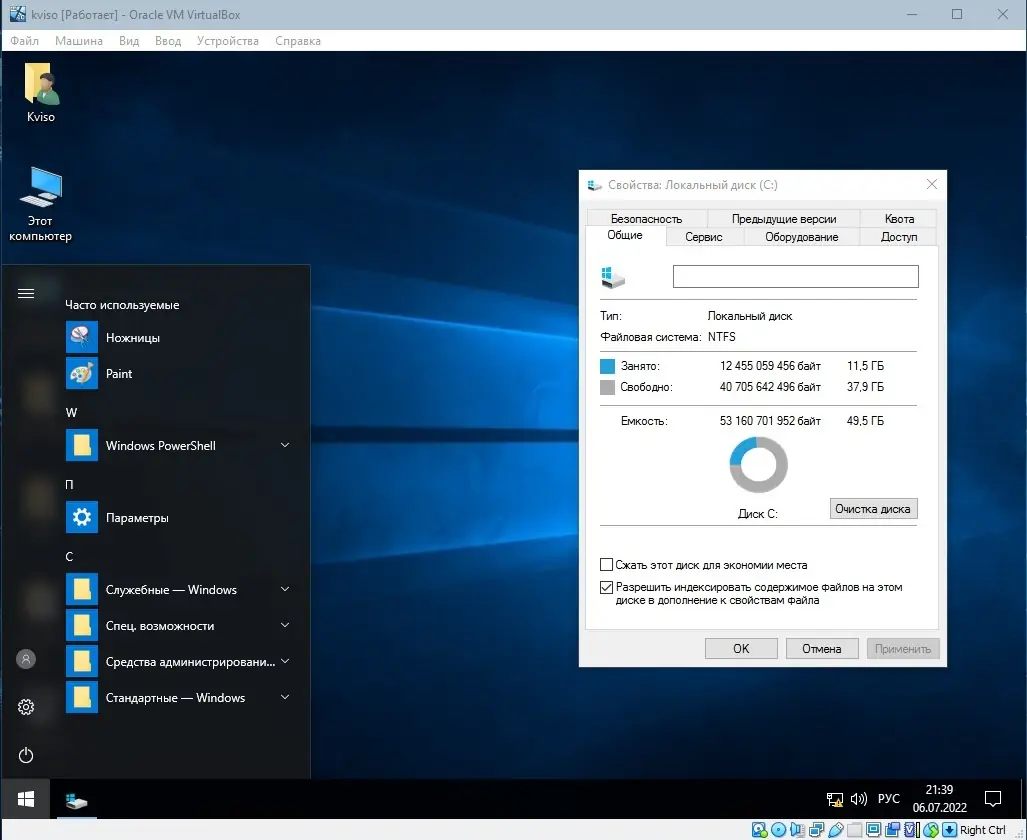Click the display icon in VirtualBox status bar

point(870,829)
